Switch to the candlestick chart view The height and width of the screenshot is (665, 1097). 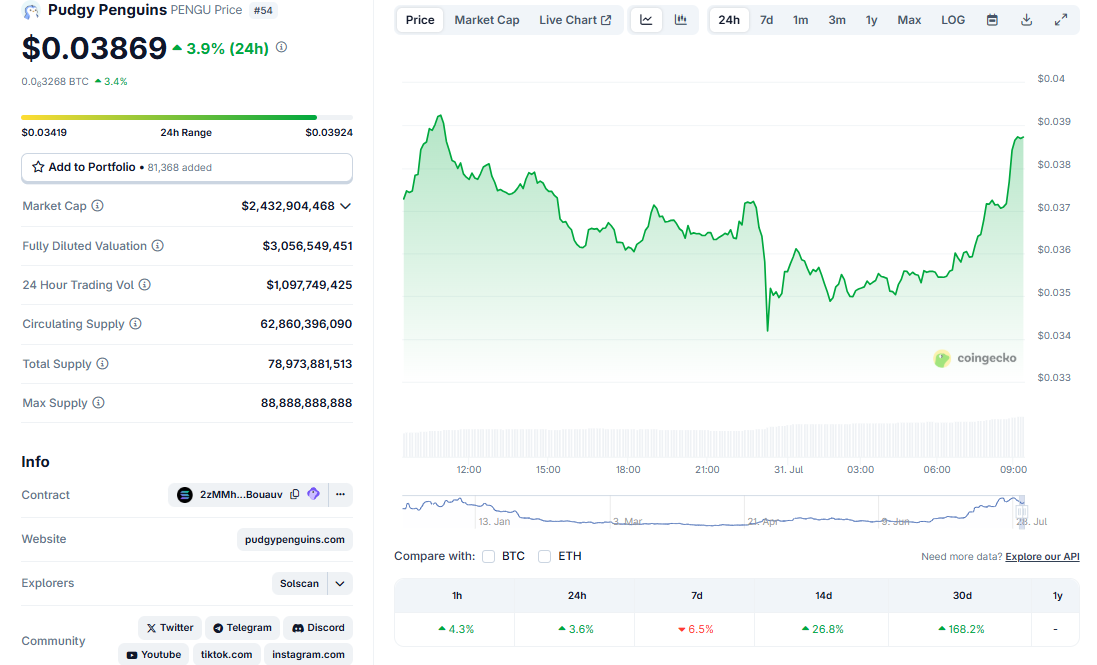680,20
